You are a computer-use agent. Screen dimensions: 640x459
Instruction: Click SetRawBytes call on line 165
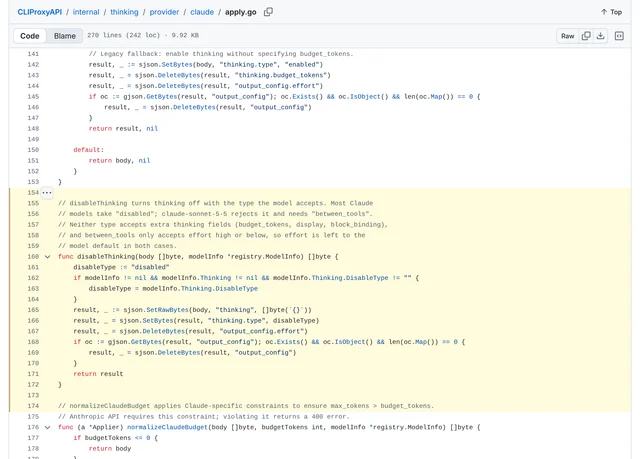(x=167, y=310)
